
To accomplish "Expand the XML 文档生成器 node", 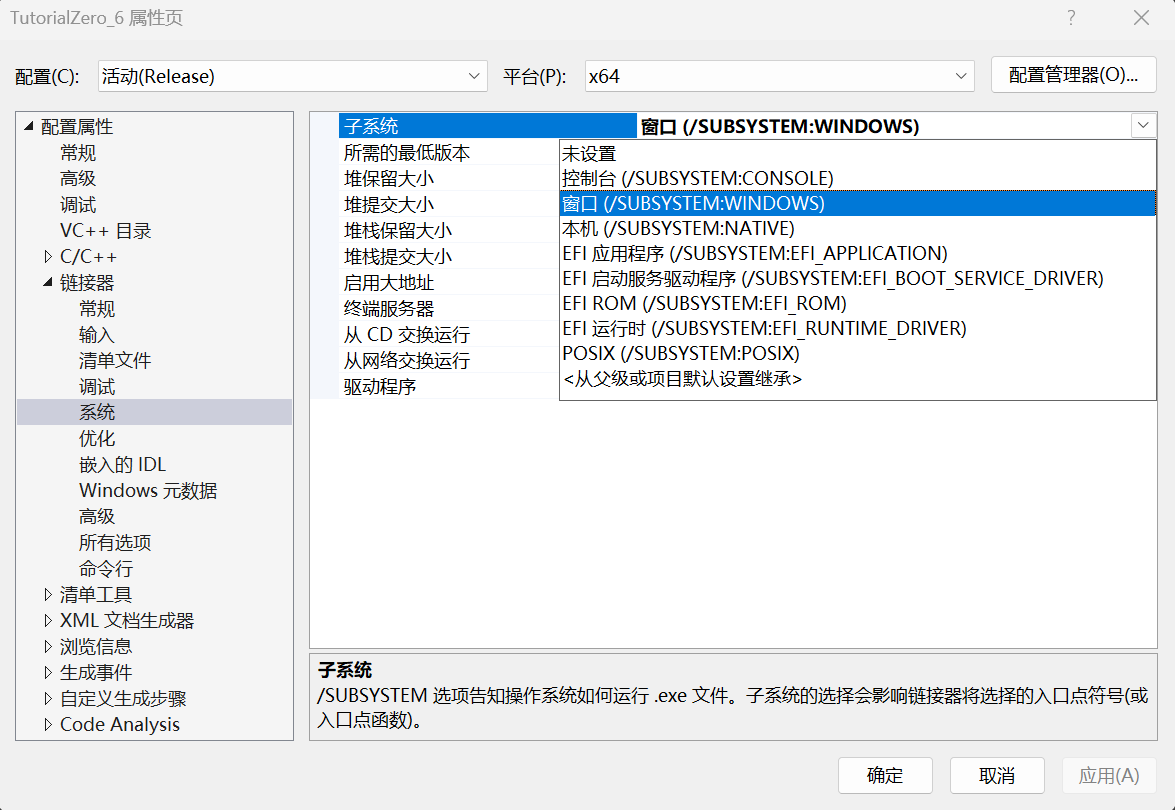I will (48, 620).
